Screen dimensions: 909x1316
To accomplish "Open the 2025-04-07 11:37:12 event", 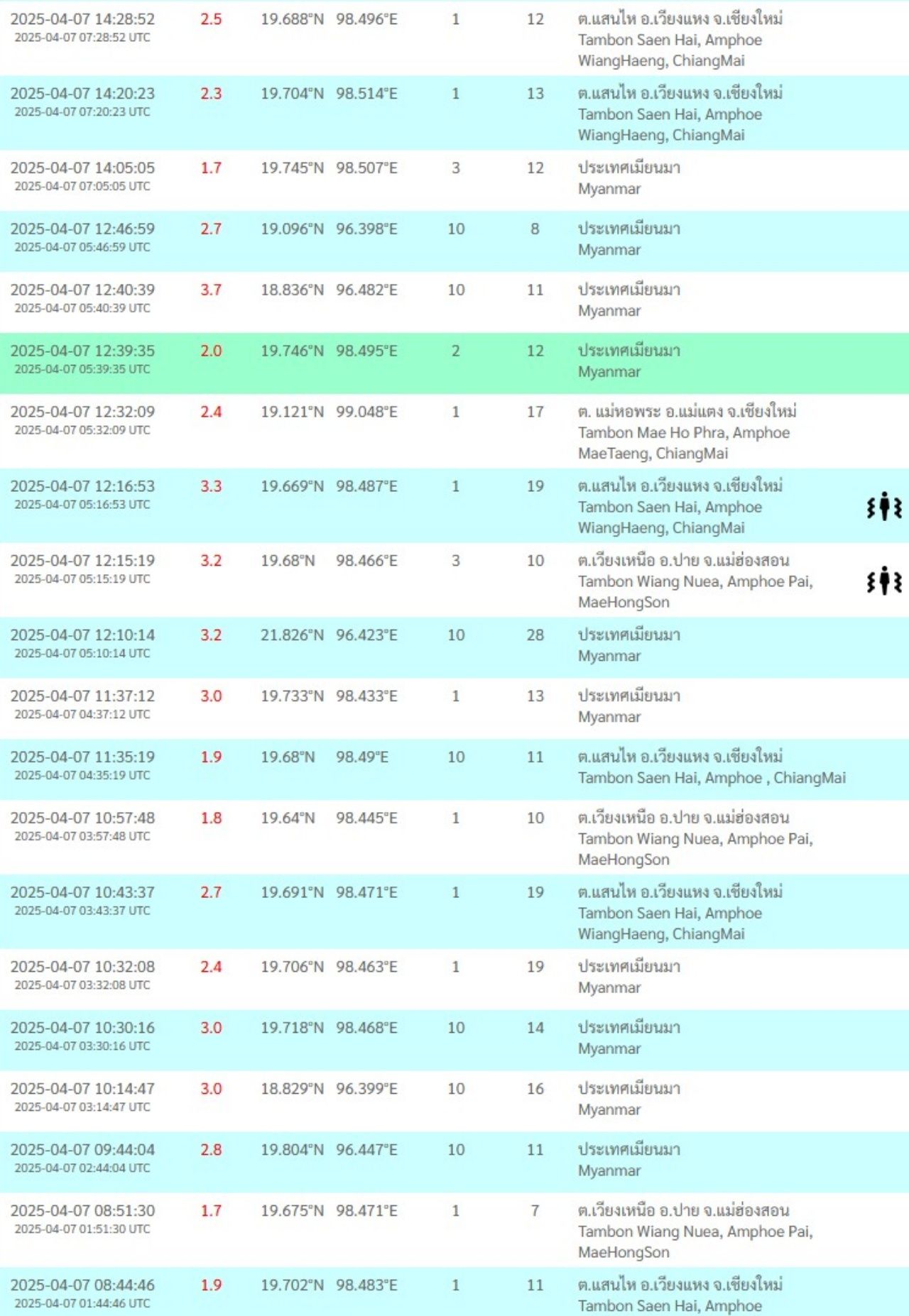I will pyautogui.click(x=454, y=708).
